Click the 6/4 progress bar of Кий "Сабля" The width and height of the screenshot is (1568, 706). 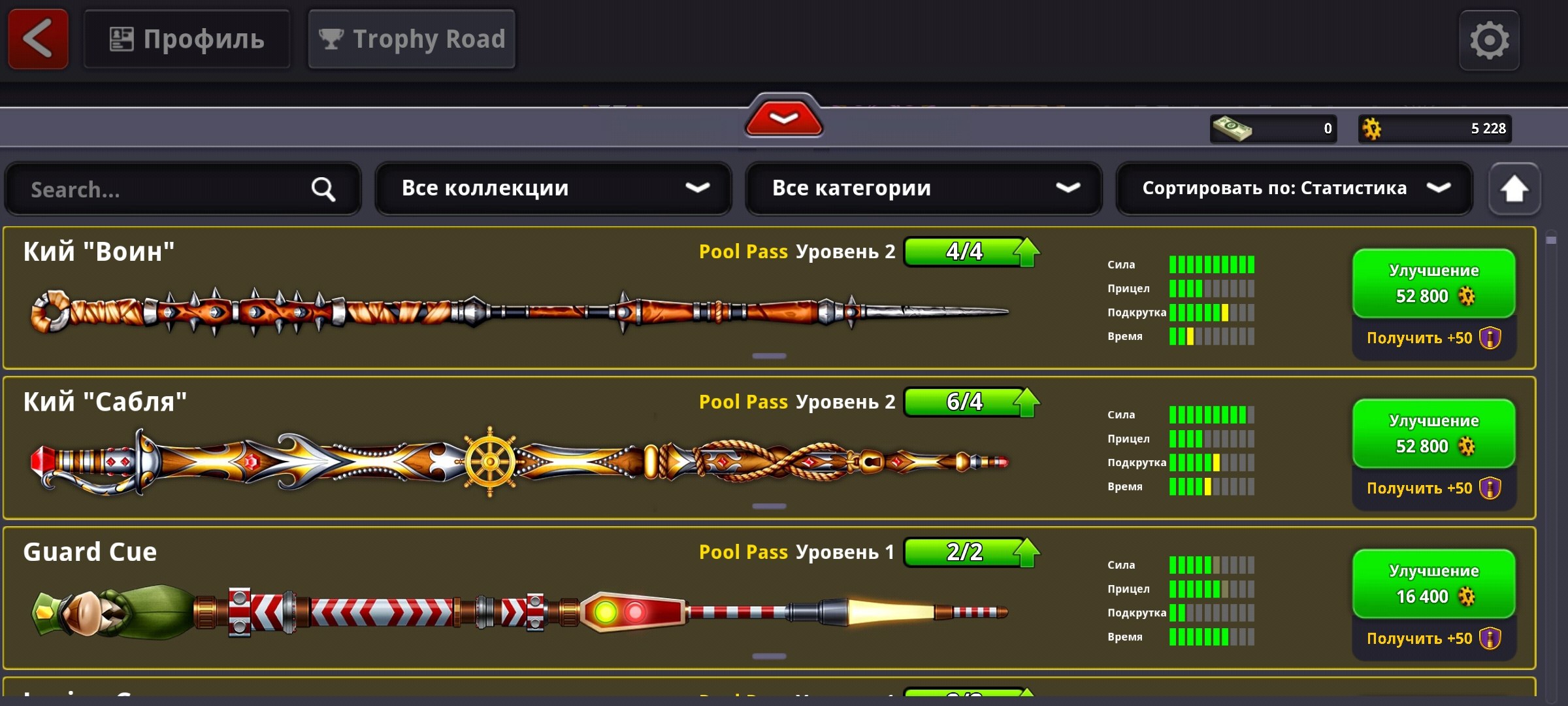pyautogui.click(x=964, y=401)
